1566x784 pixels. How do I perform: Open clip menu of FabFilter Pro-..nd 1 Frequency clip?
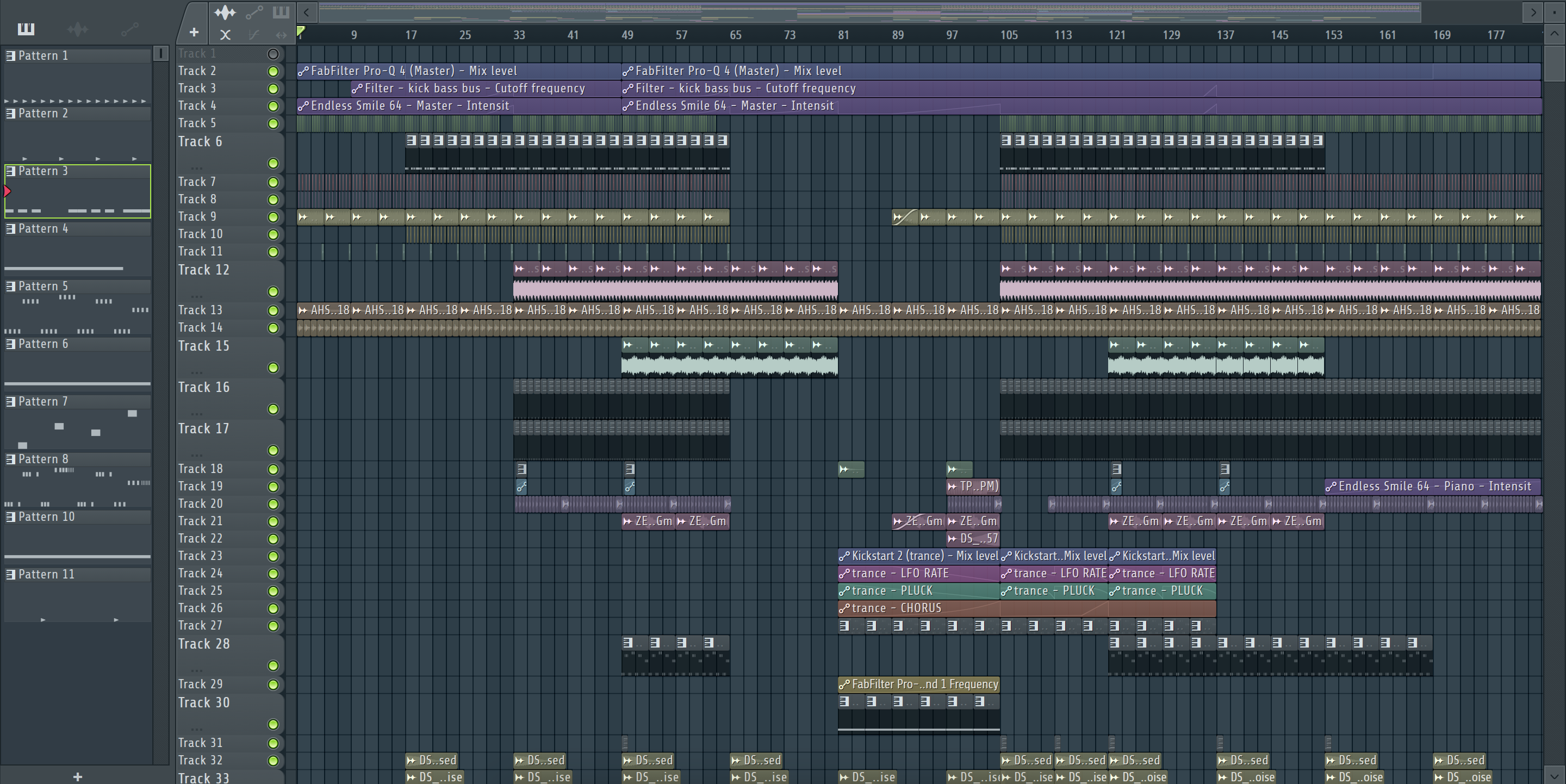[844, 685]
